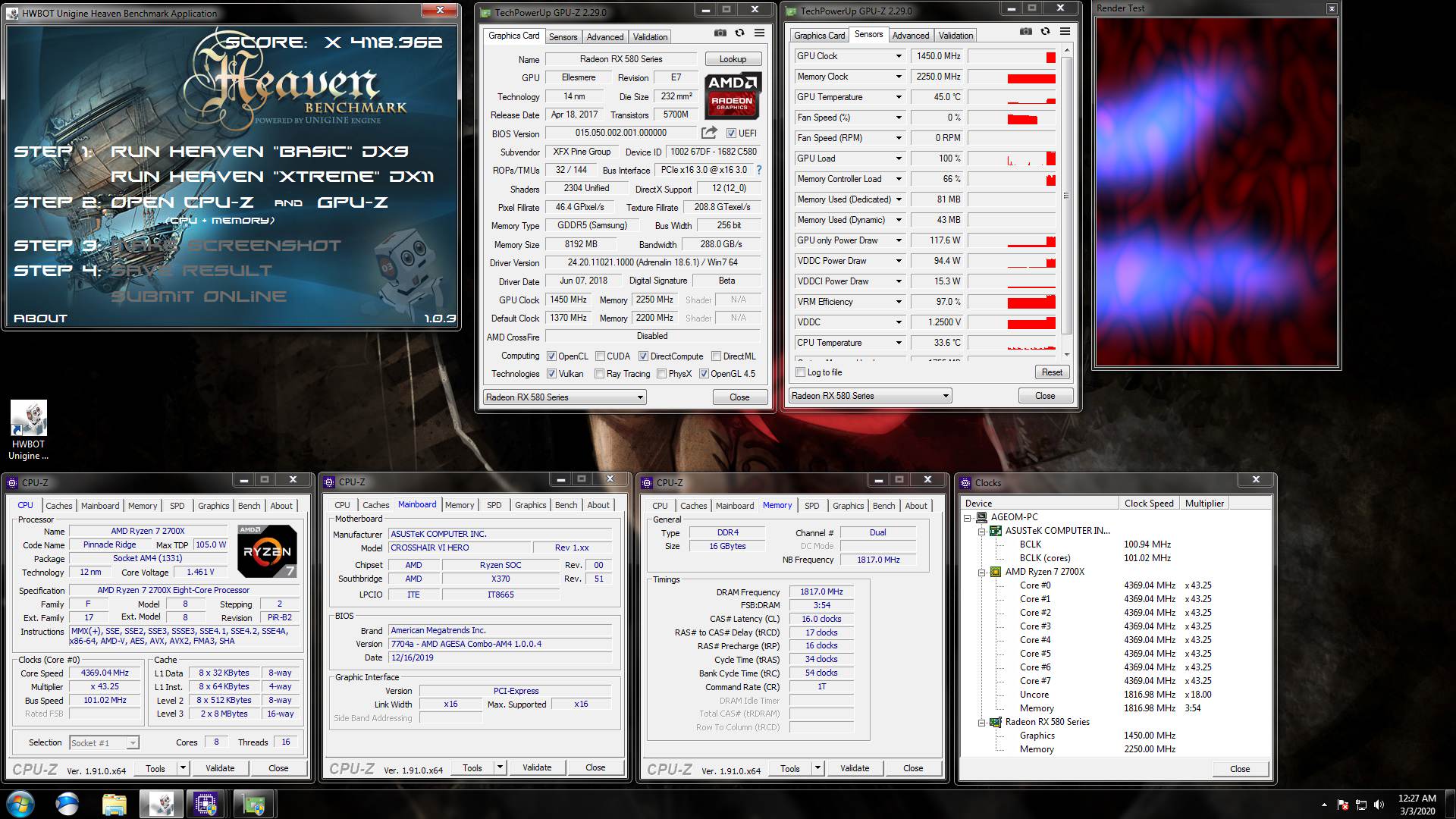Show hidden tray icons arrow
1456x819 pixels.
coord(1325,805)
